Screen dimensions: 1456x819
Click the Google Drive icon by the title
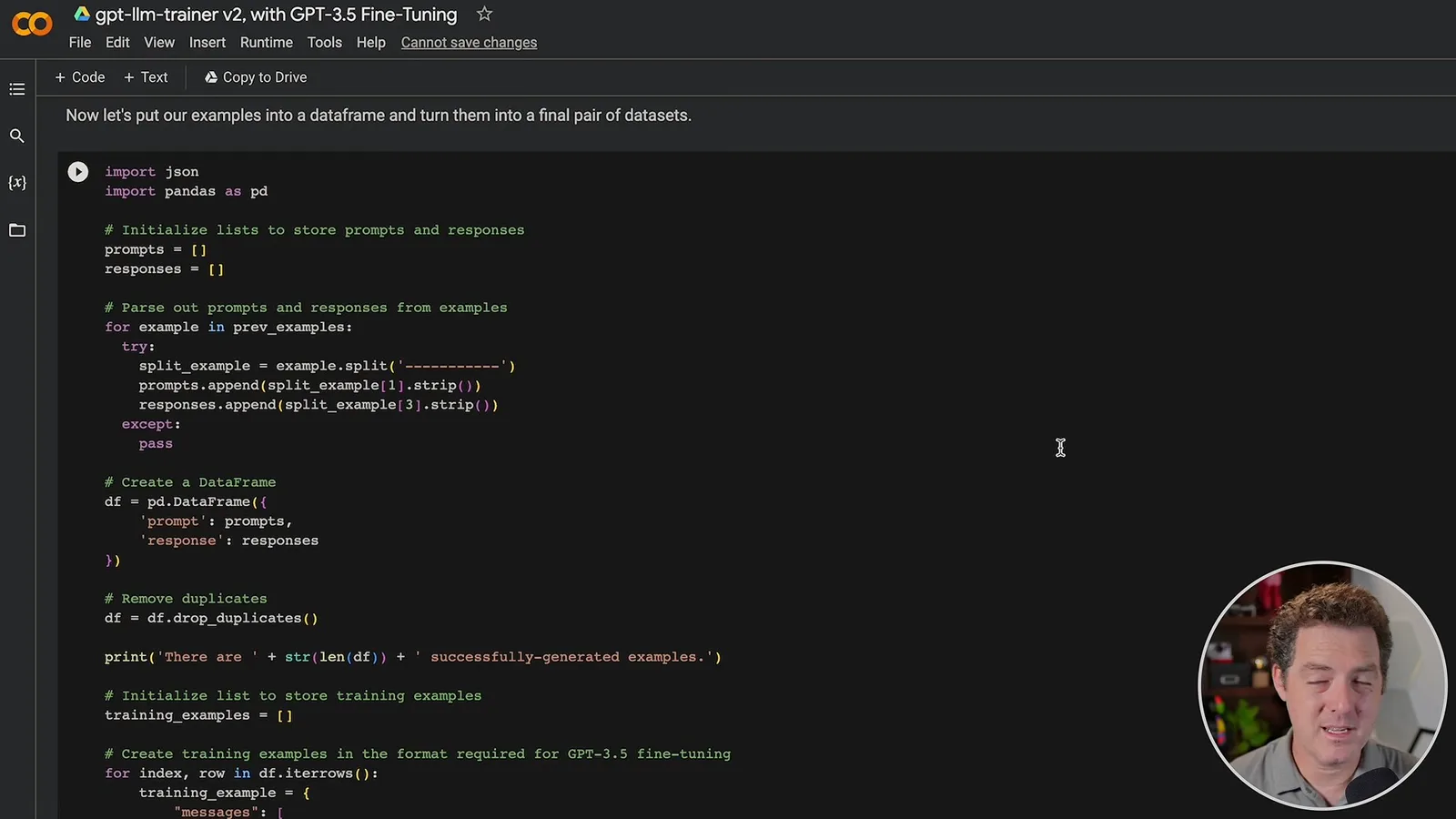82,14
